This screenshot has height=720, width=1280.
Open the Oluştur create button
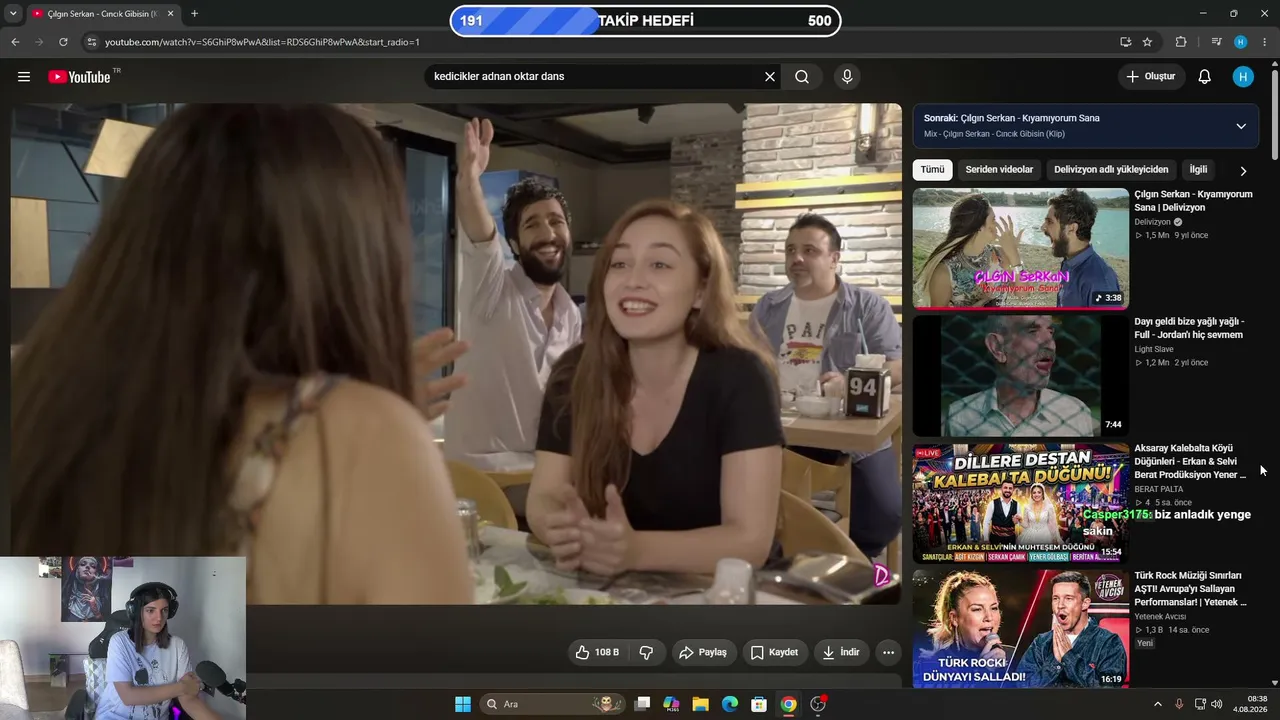click(1151, 77)
